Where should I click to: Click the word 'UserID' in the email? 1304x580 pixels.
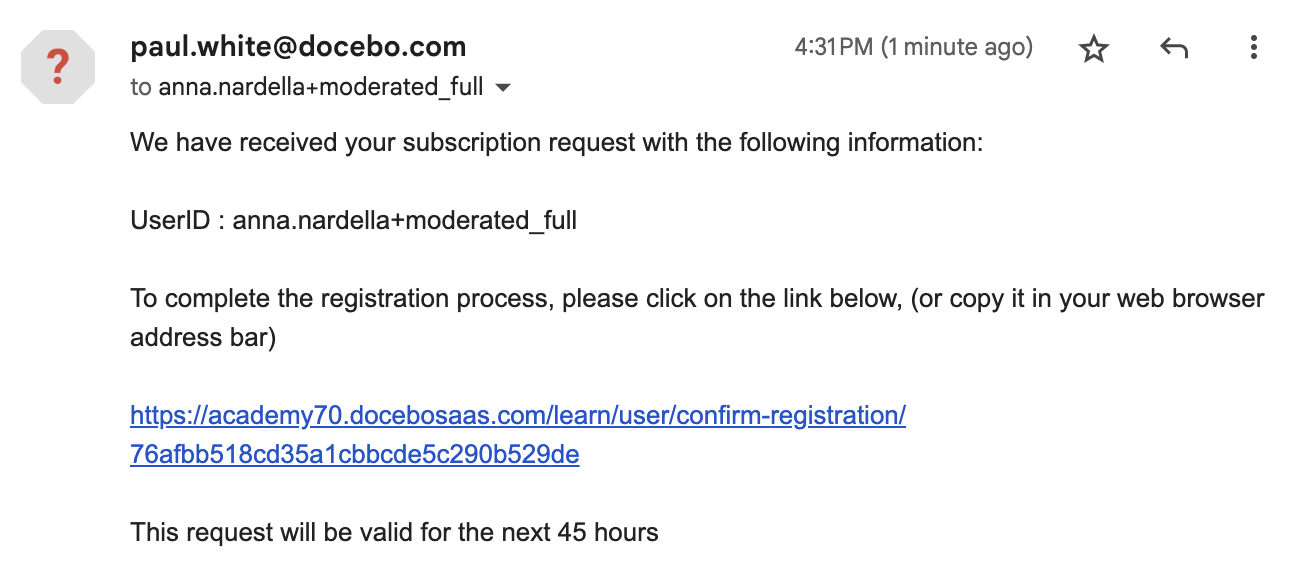point(170,220)
